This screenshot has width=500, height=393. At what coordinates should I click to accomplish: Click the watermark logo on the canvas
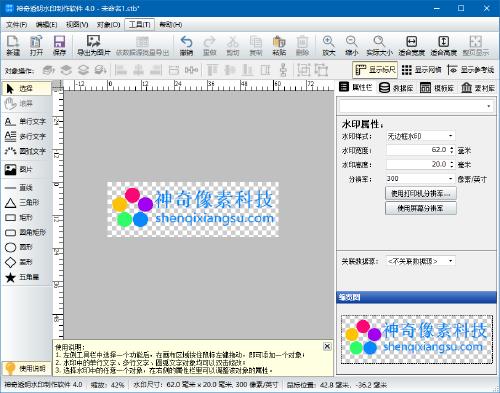coord(193,209)
